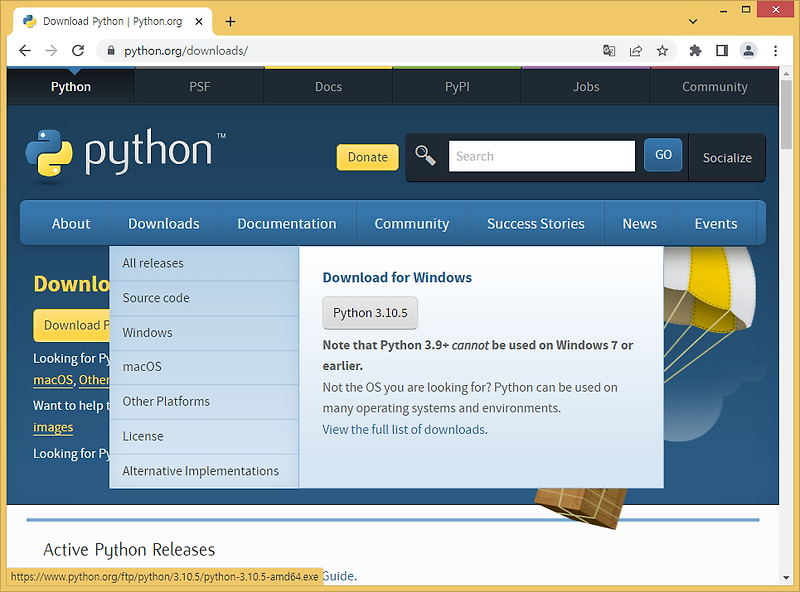Click the macOS link in page text
The width and height of the screenshot is (800, 592).
[53, 380]
